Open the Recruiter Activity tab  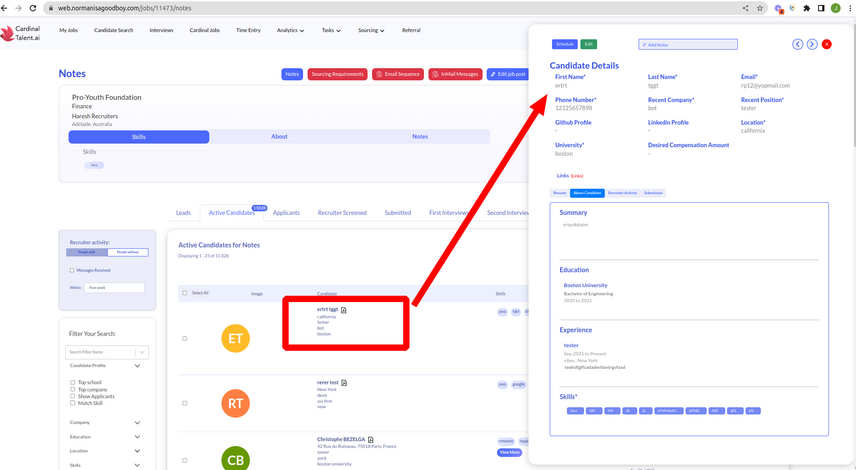(622, 192)
